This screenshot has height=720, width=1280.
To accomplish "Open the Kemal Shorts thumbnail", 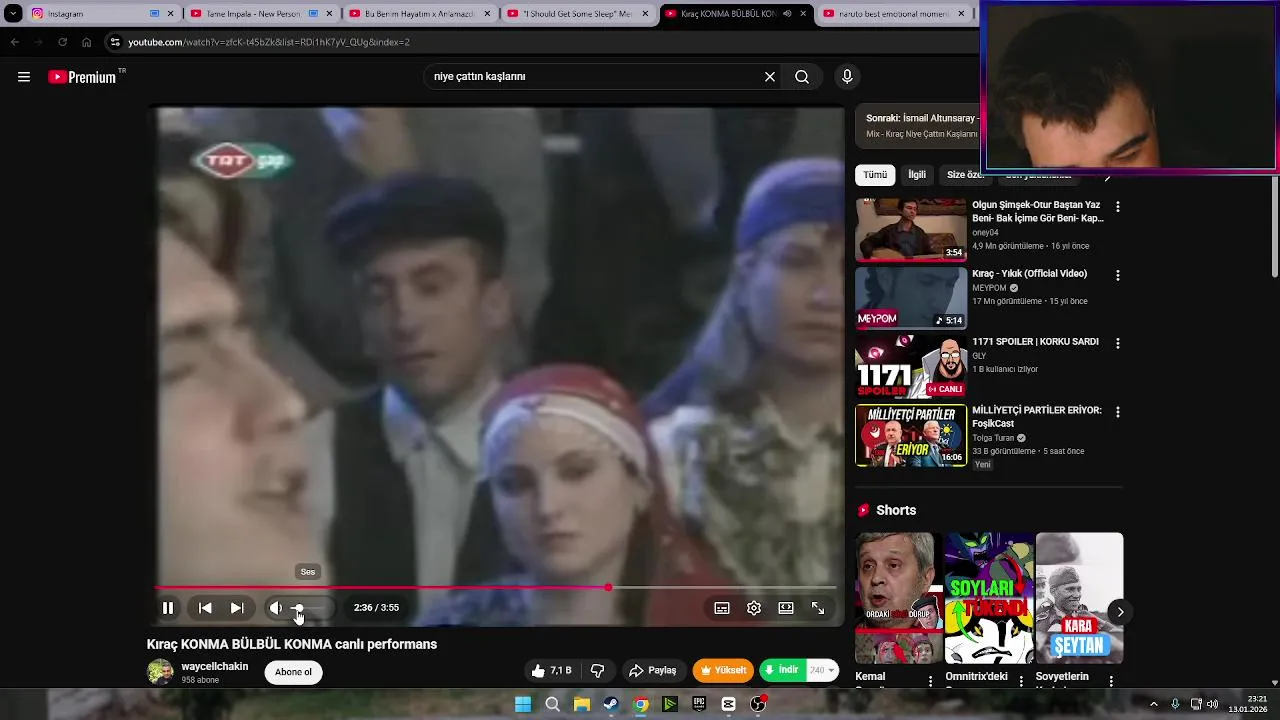I will pos(898,598).
